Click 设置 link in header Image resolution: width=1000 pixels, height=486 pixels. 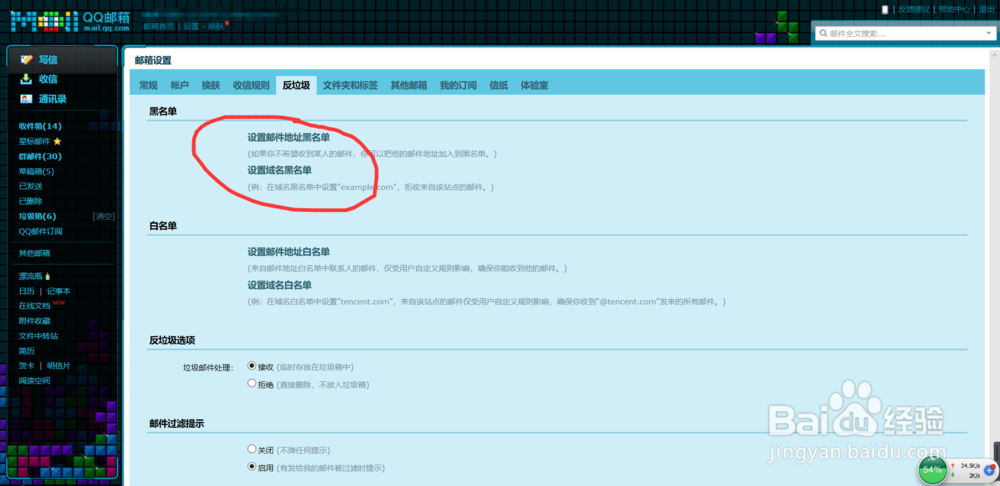point(191,27)
